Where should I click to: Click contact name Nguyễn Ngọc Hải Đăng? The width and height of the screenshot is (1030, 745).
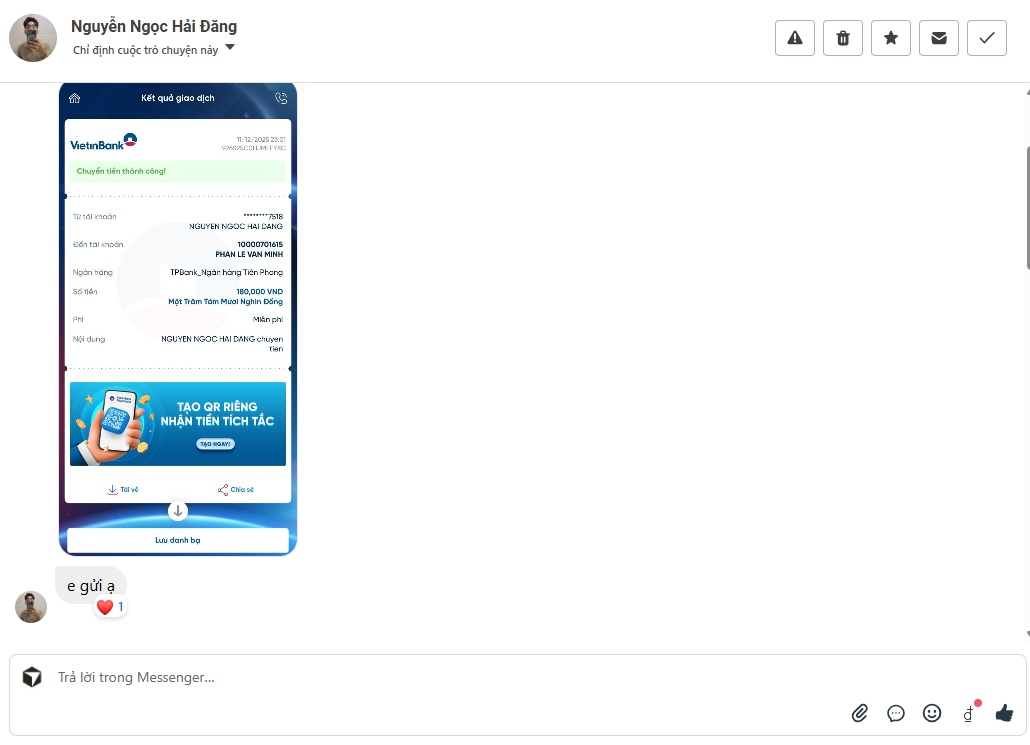coord(154,27)
